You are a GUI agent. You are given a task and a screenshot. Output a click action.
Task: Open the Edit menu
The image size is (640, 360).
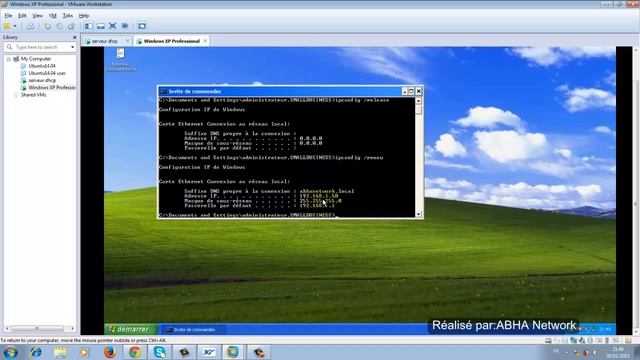[22, 16]
